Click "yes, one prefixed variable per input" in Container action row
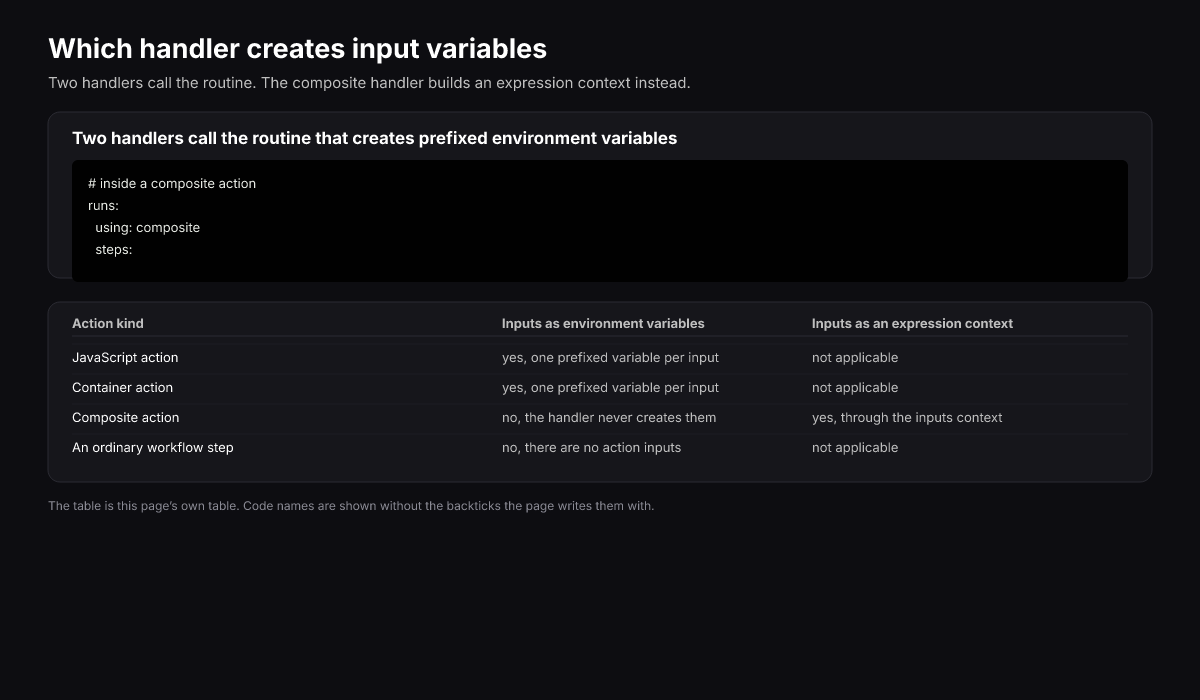 (x=610, y=387)
